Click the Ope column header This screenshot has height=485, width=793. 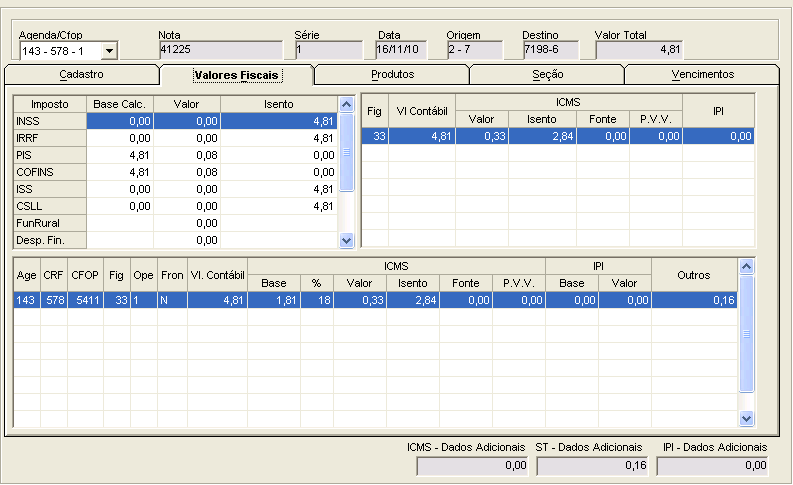[144, 275]
